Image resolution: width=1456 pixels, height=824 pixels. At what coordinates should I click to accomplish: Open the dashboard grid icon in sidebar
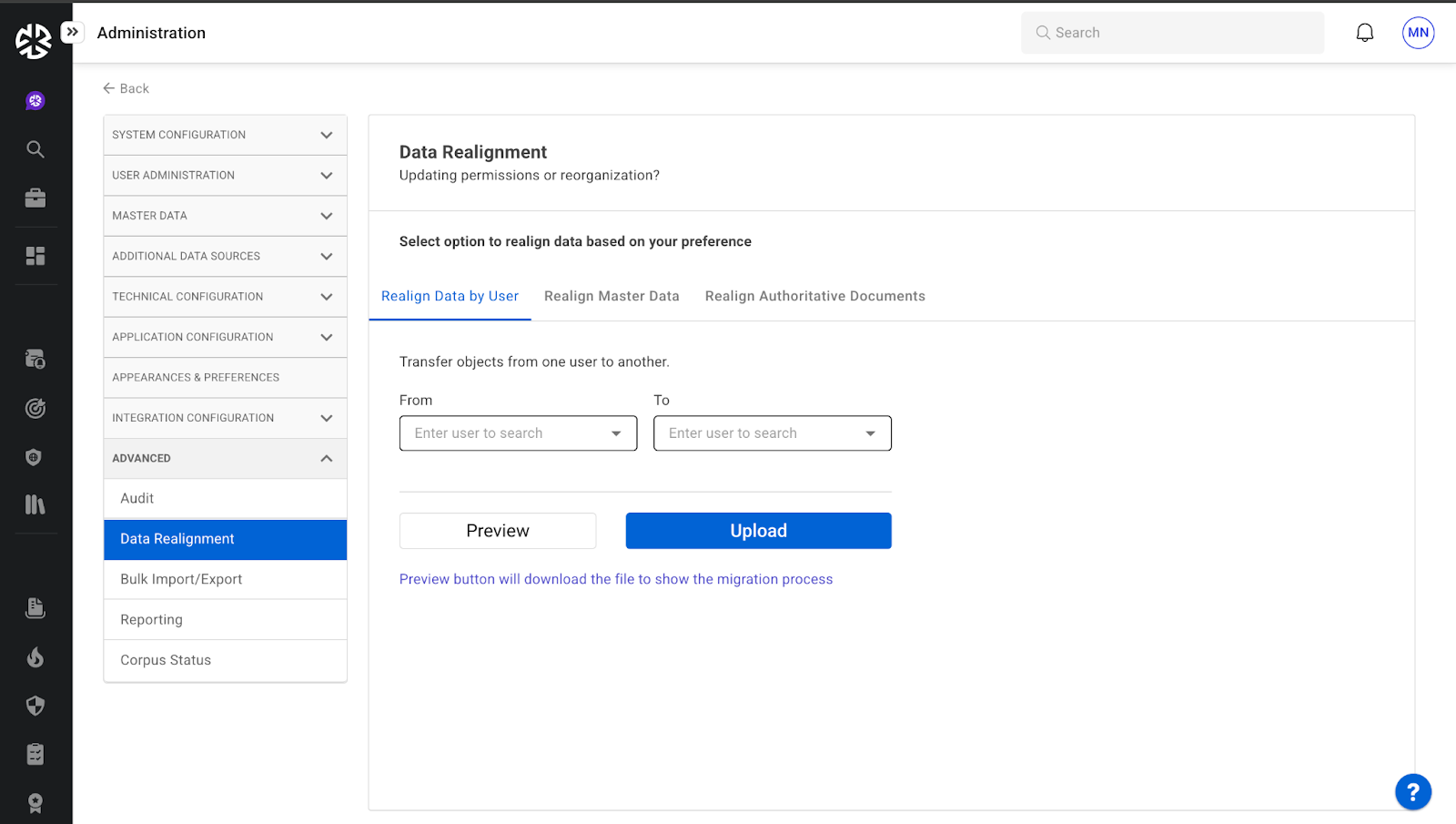pos(35,256)
